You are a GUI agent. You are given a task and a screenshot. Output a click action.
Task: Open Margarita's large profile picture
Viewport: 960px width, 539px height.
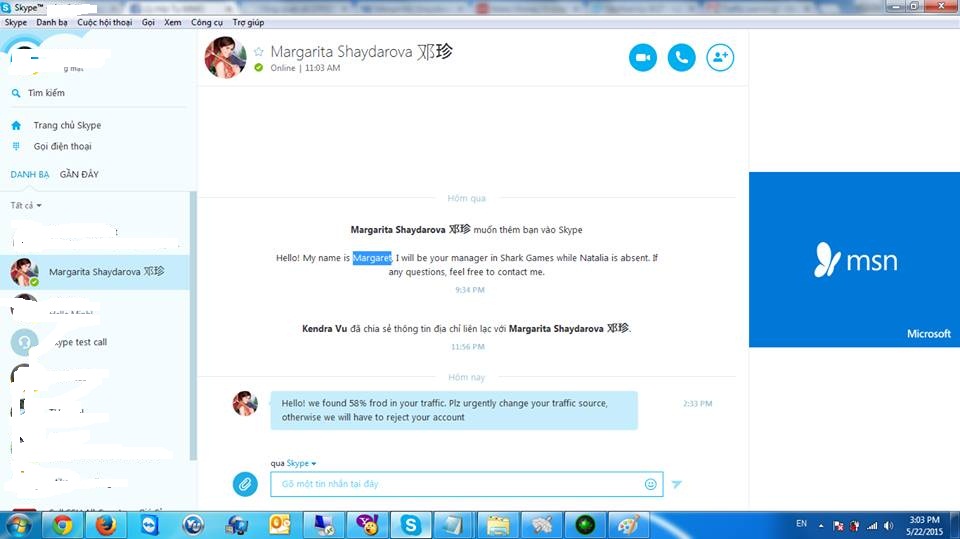(x=225, y=58)
